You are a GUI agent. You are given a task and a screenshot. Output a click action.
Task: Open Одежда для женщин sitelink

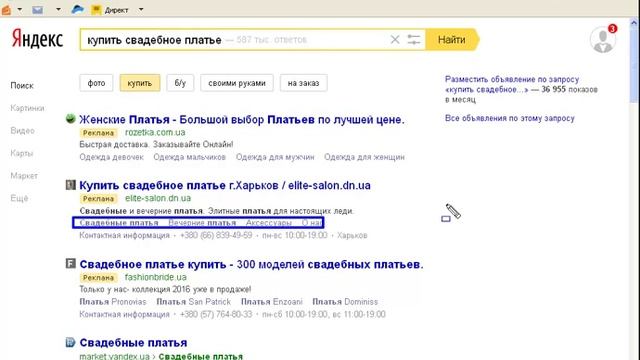(364, 157)
